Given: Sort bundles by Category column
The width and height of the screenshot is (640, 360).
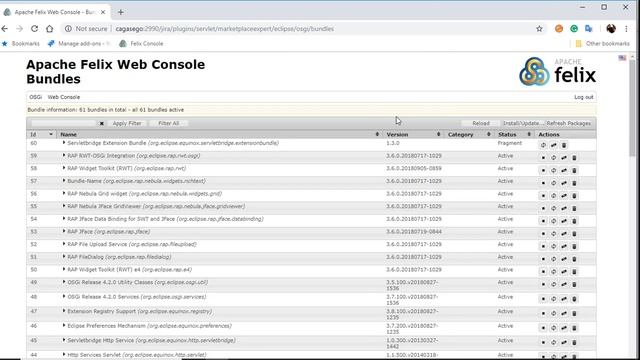Looking at the screenshot, I should point(469,134).
